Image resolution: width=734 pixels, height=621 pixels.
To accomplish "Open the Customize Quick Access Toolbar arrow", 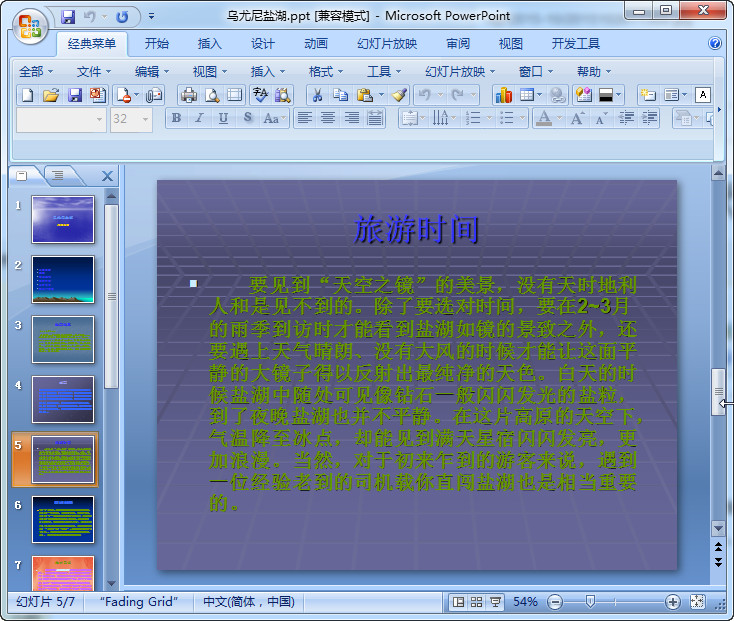I will [x=152, y=16].
